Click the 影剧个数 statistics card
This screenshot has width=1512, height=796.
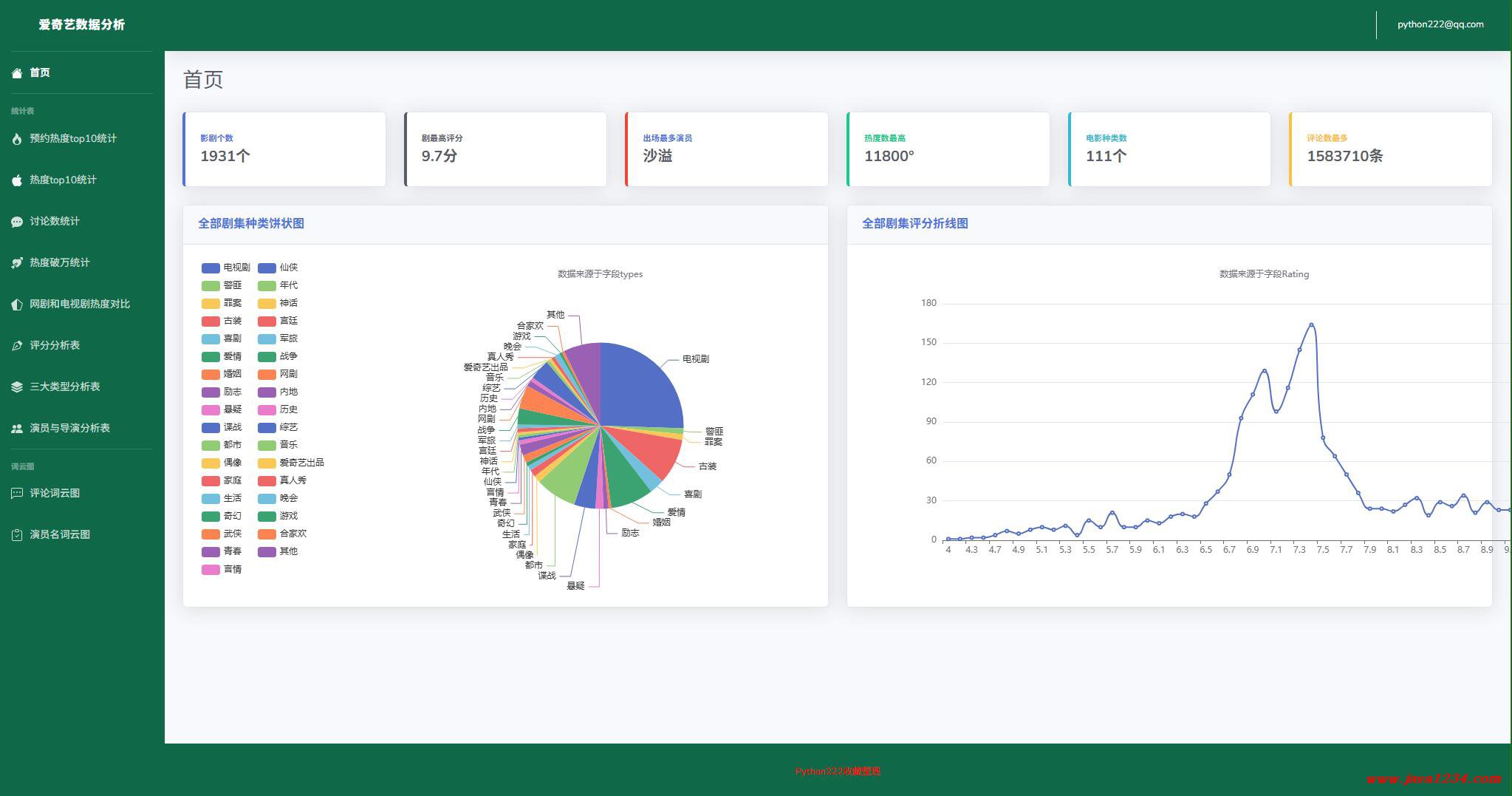point(284,149)
